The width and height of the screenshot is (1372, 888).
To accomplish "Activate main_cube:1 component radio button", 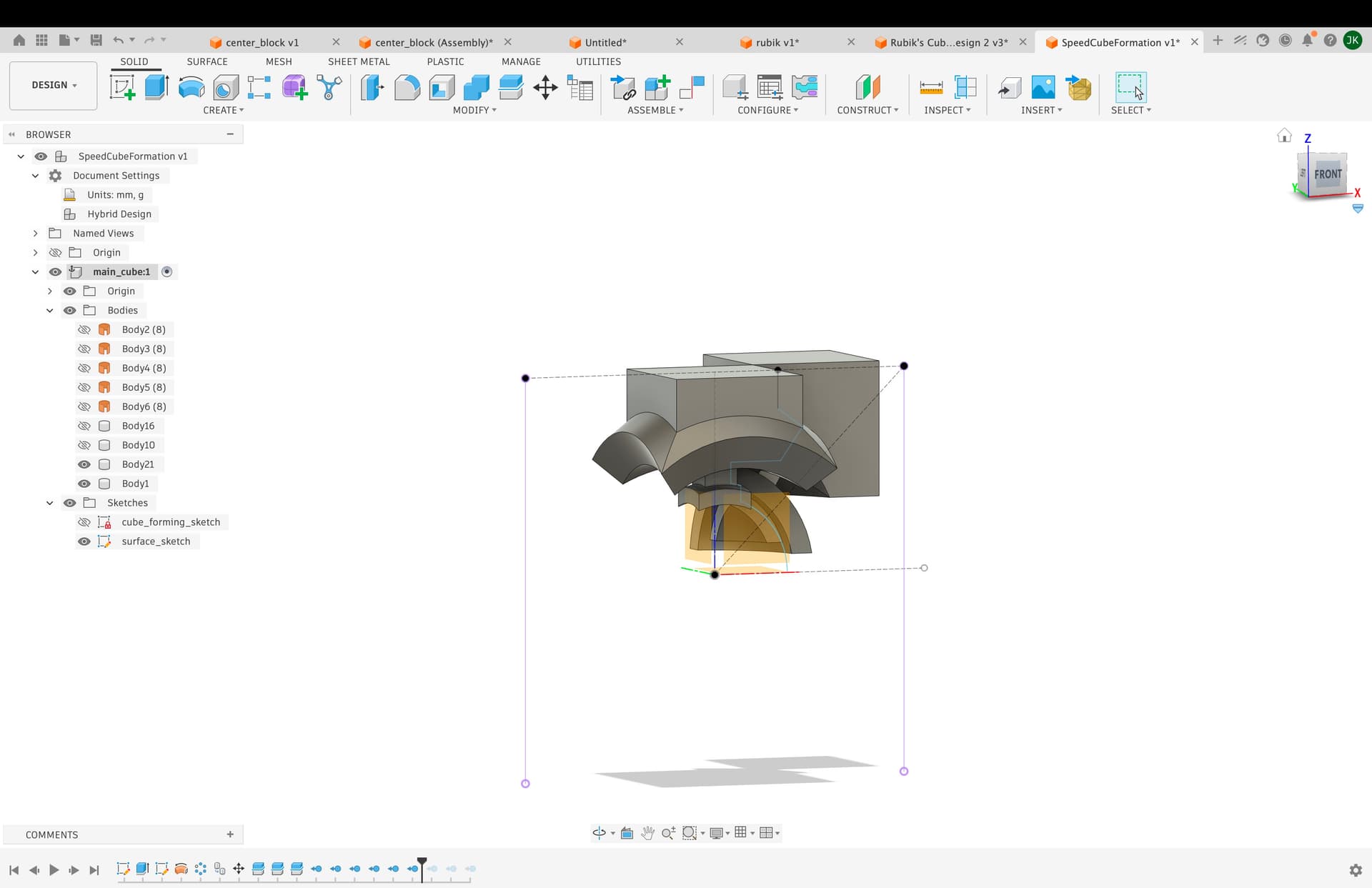I will [167, 271].
